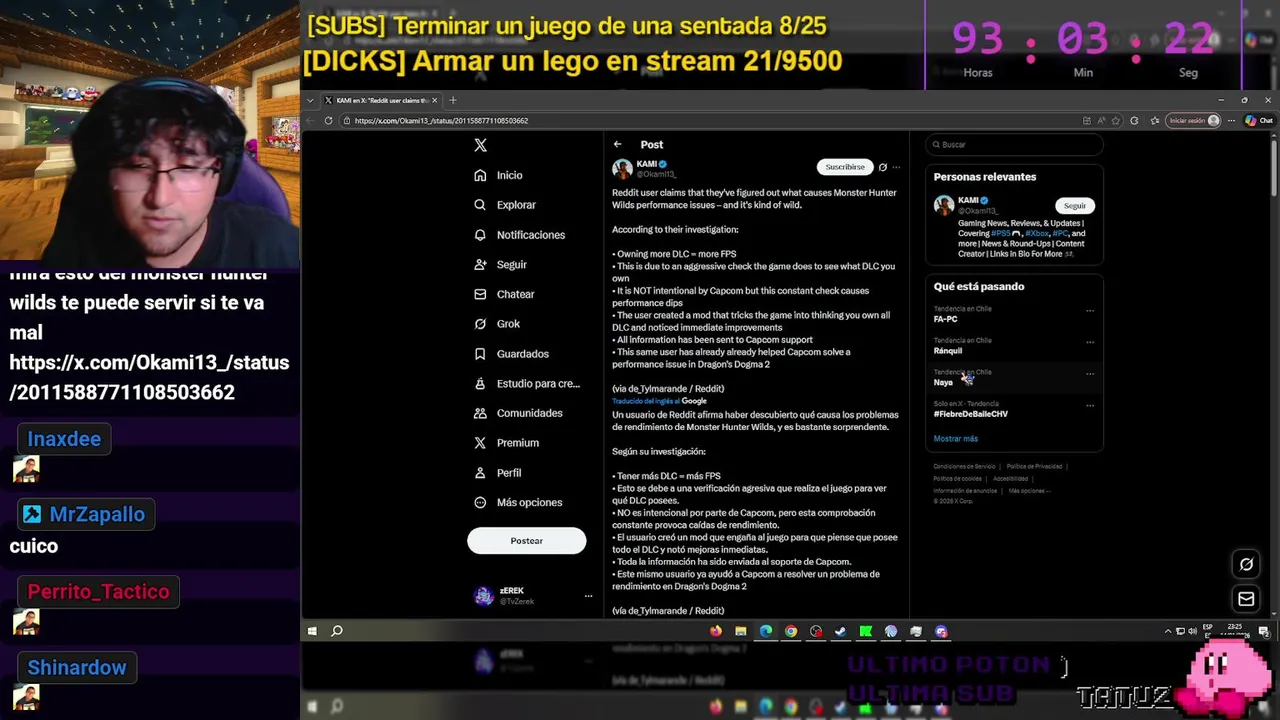Click the browser back arrow
The width and height of the screenshot is (1280, 720).
(x=311, y=121)
